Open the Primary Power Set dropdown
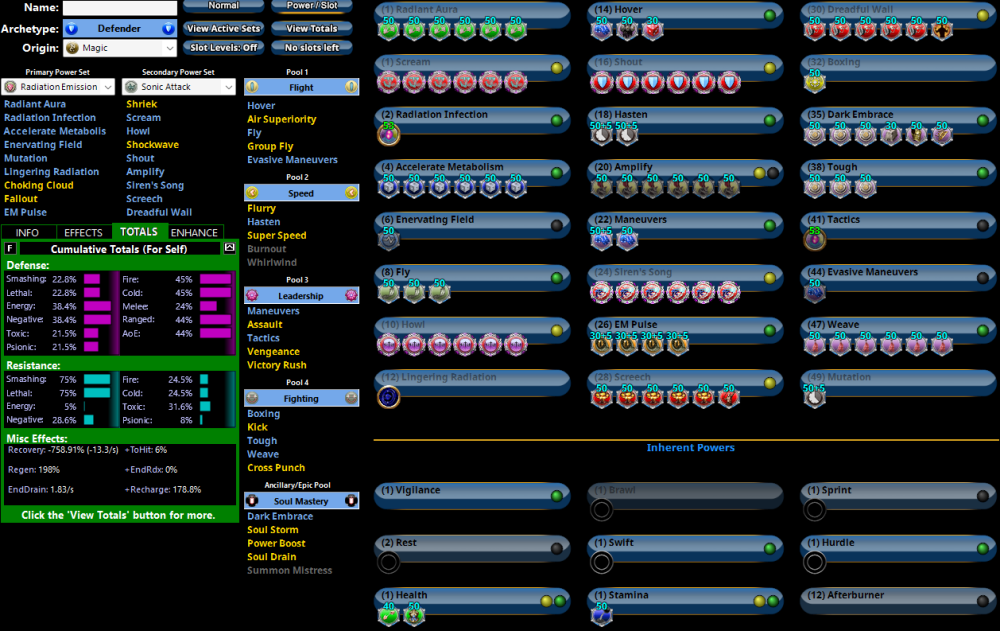Viewport: 1000px width, 631px height. click(x=58, y=86)
